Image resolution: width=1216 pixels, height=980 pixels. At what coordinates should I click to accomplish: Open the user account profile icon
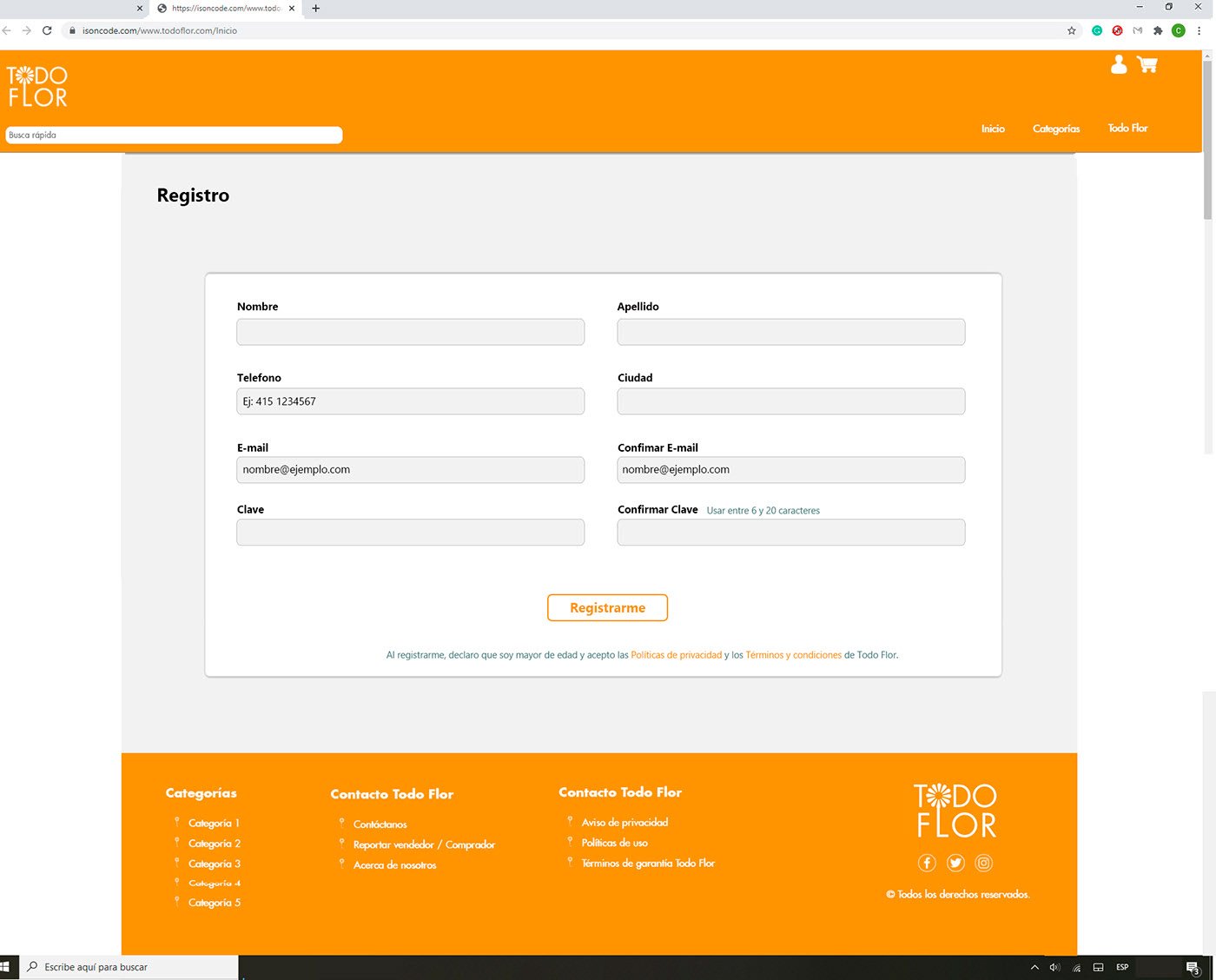click(1119, 65)
